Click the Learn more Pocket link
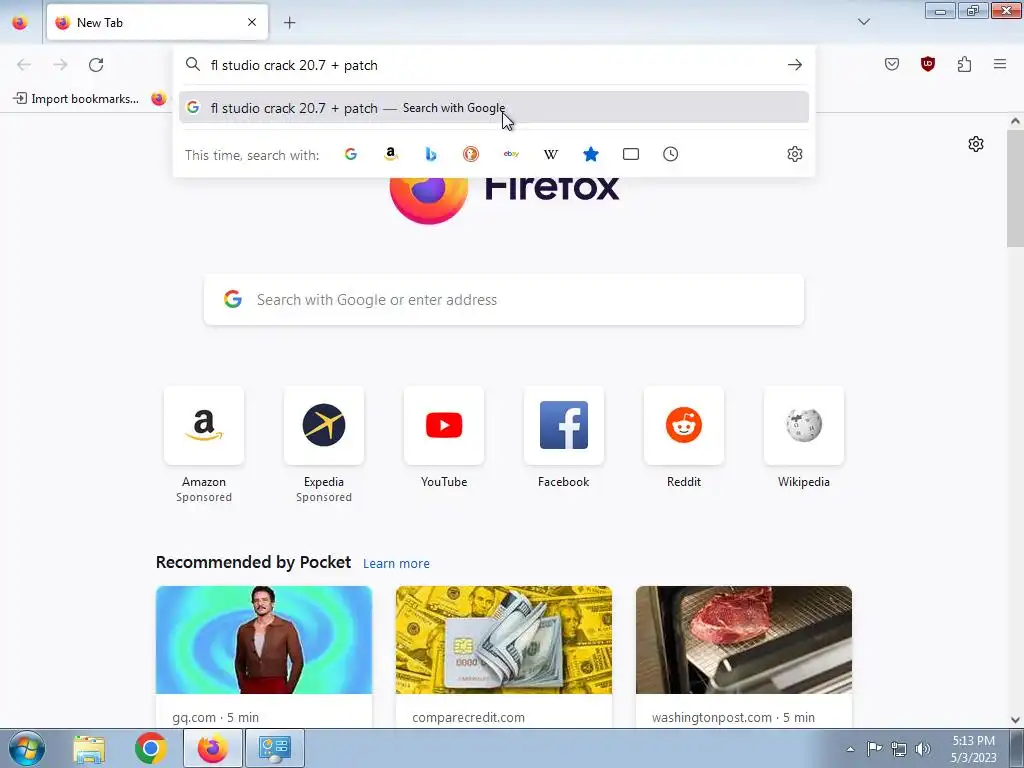Screen dimensions: 1024x768 396,564
